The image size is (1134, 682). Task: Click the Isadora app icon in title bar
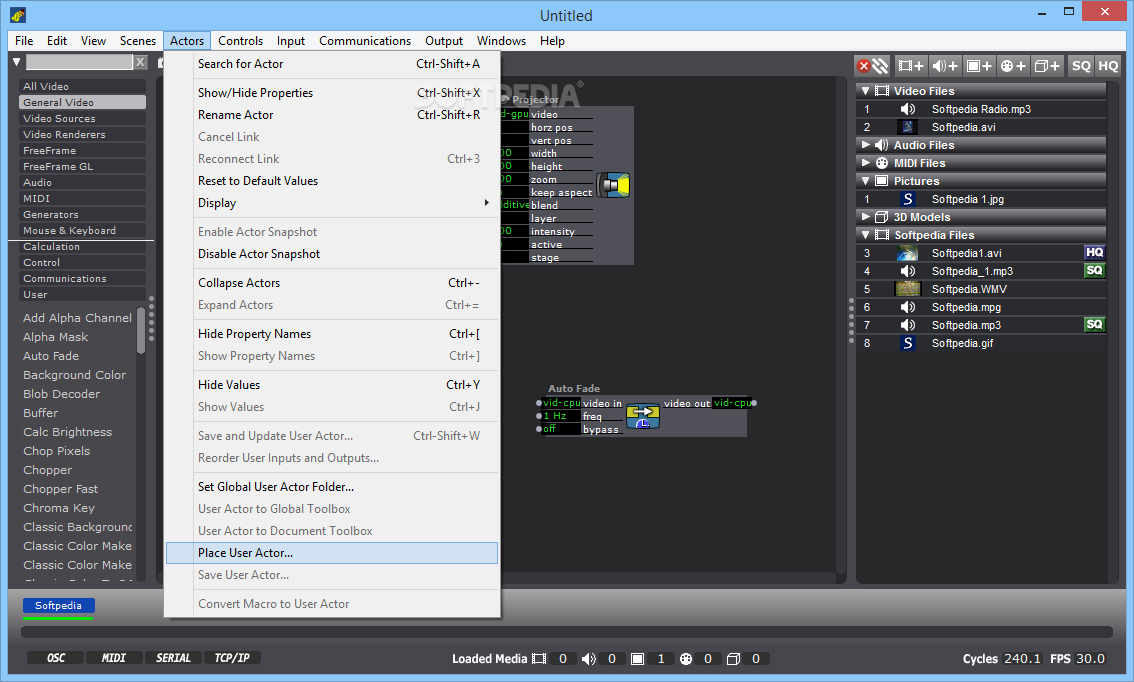coord(18,15)
